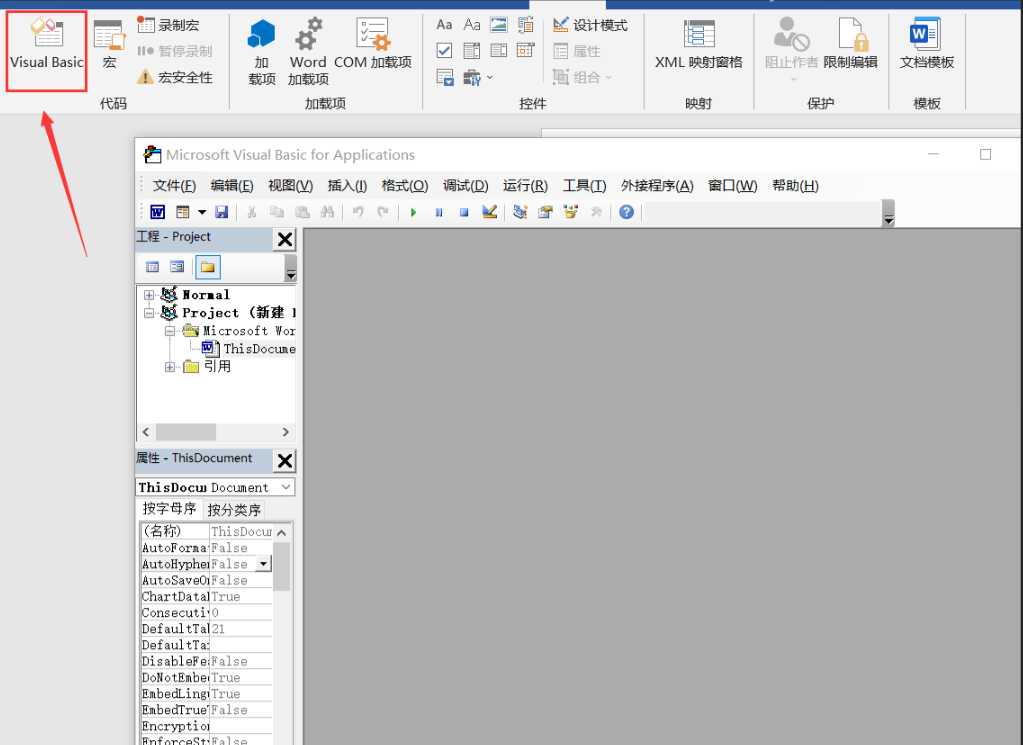Select ThisDocument in project tree

coord(249,349)
